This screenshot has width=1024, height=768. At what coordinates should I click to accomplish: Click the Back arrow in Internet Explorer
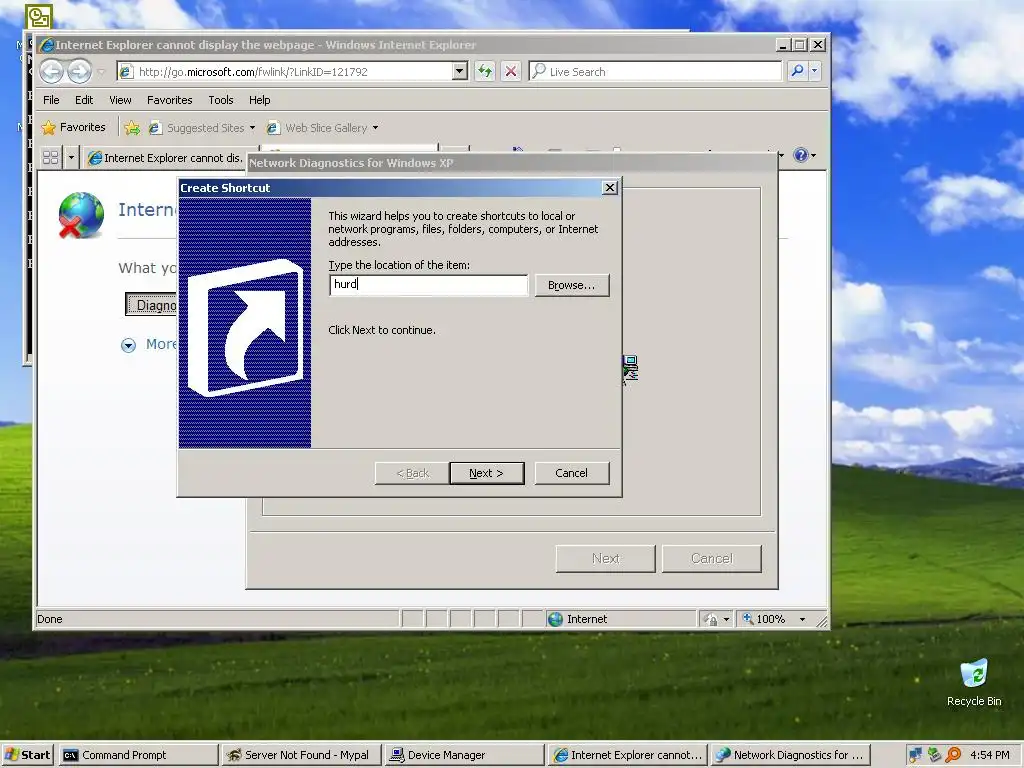(x=52, y=71)
